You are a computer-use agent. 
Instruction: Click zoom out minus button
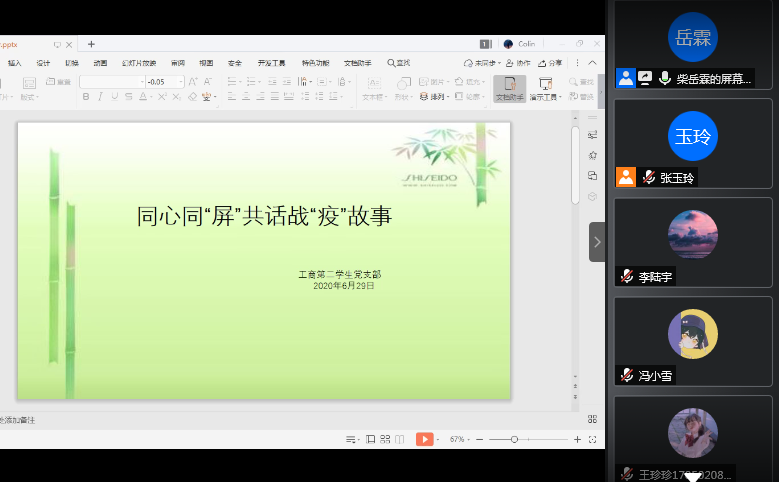[480, 439]
